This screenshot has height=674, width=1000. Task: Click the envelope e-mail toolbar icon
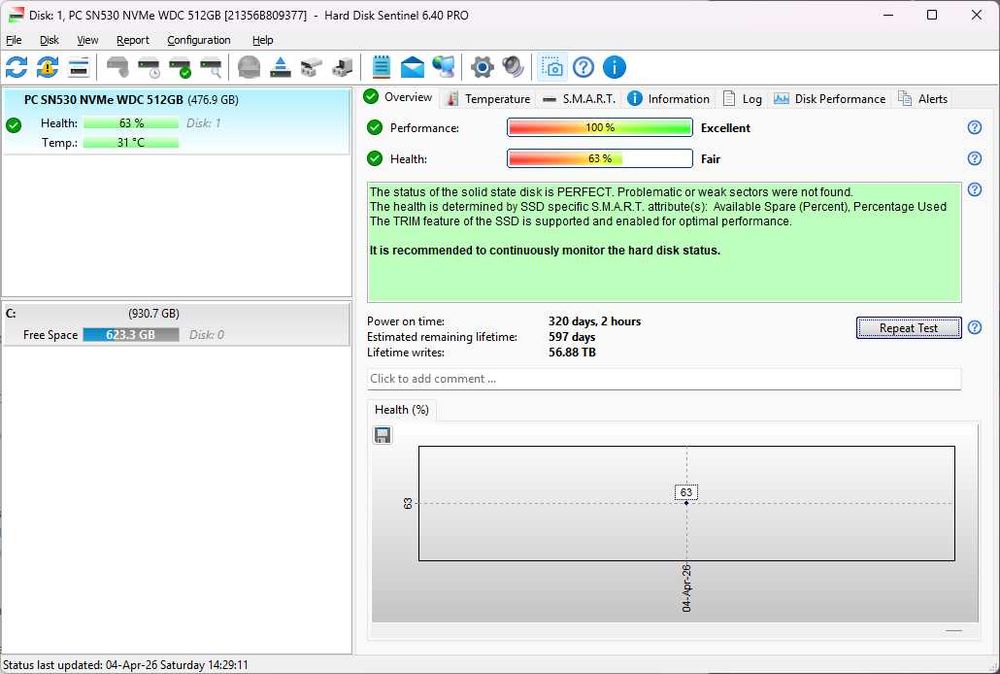click(x=412, y=67)
